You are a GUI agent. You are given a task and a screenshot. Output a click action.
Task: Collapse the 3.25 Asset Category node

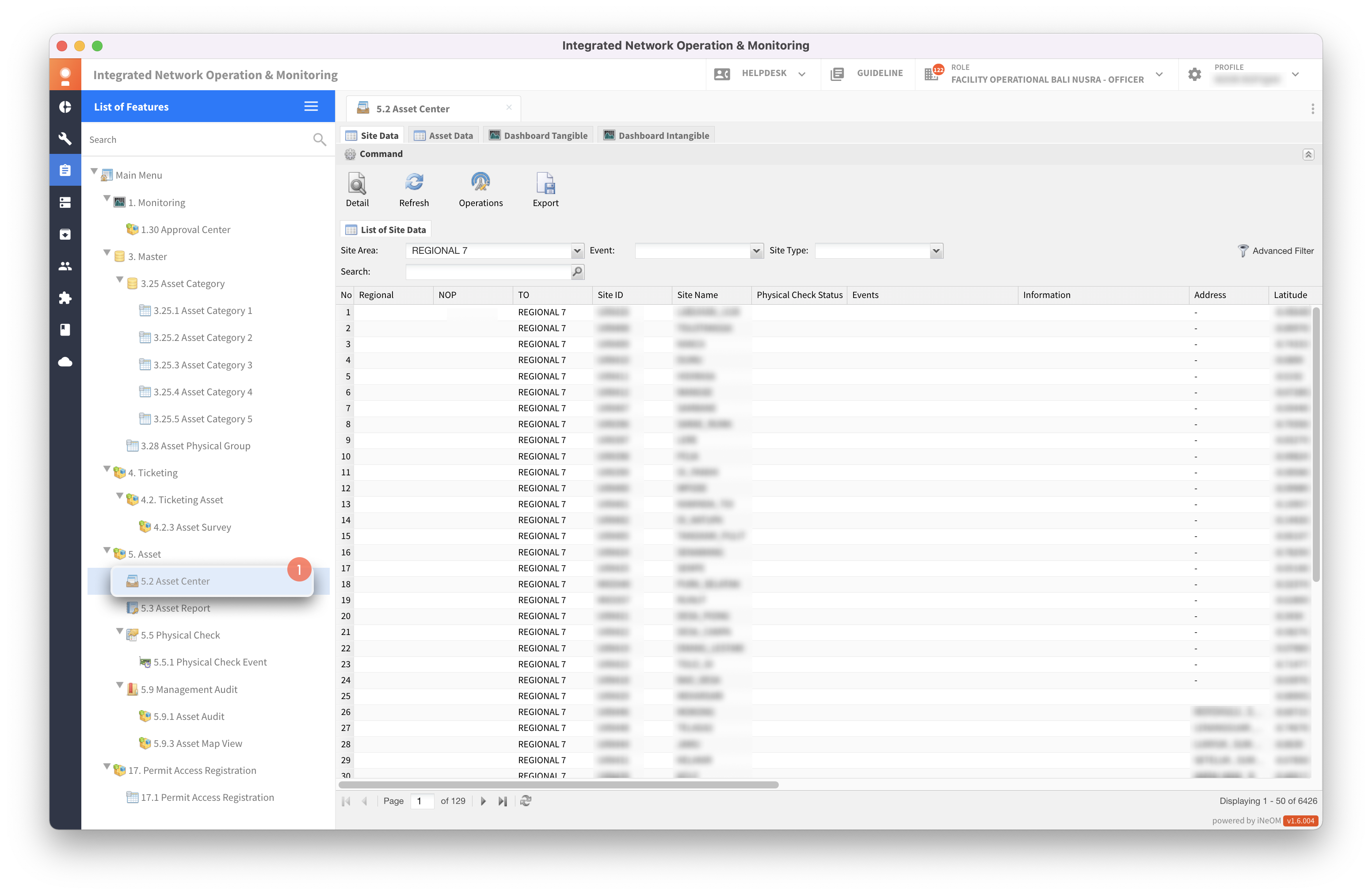click(119, 279)
